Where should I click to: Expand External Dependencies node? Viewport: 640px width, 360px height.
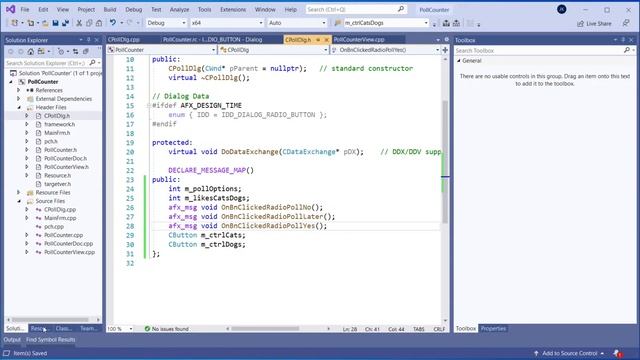[18, 98]
